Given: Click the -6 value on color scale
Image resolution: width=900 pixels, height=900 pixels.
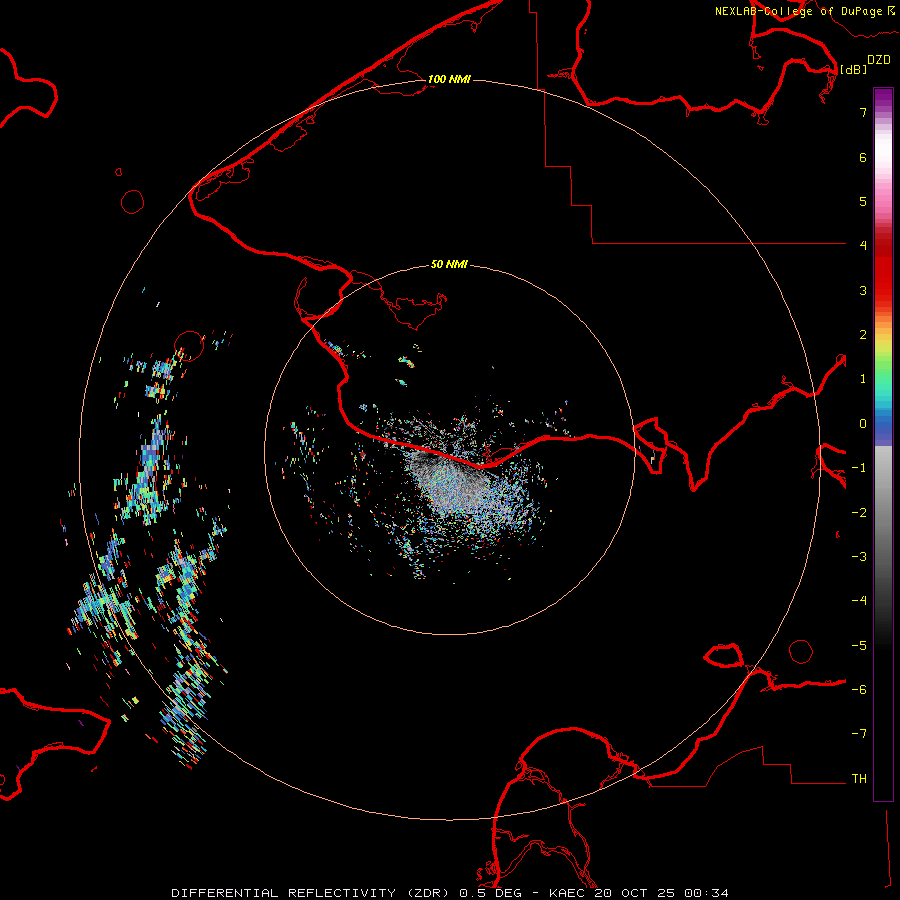Looking at the screenshot, I should [859, 690].
